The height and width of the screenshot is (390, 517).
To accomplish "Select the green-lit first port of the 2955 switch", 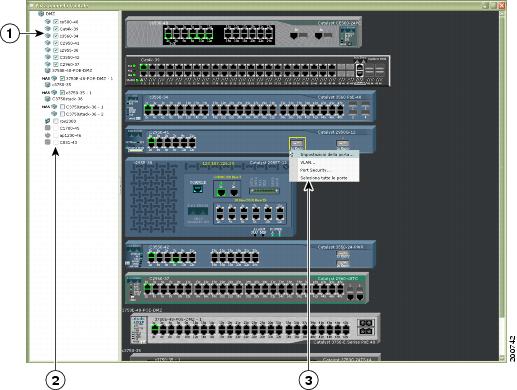I will pyautogui.click(x=221, y=191).
